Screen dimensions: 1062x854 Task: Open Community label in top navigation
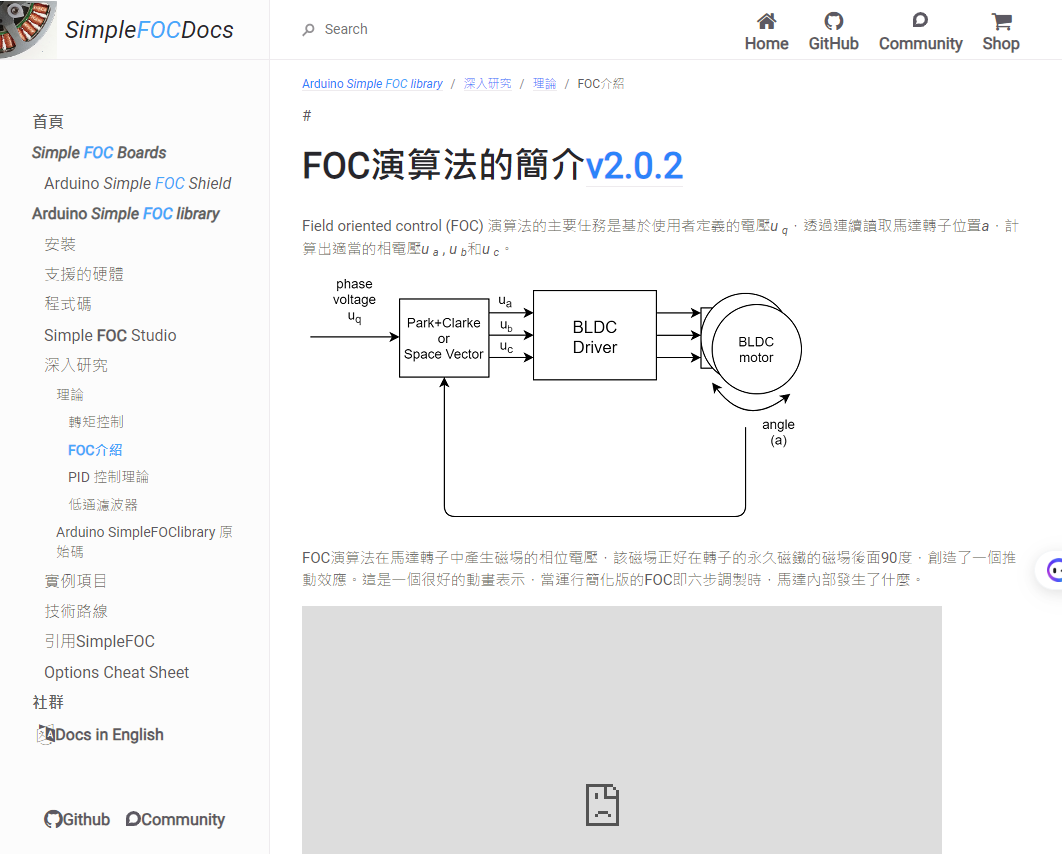click(x=920, y=43)
